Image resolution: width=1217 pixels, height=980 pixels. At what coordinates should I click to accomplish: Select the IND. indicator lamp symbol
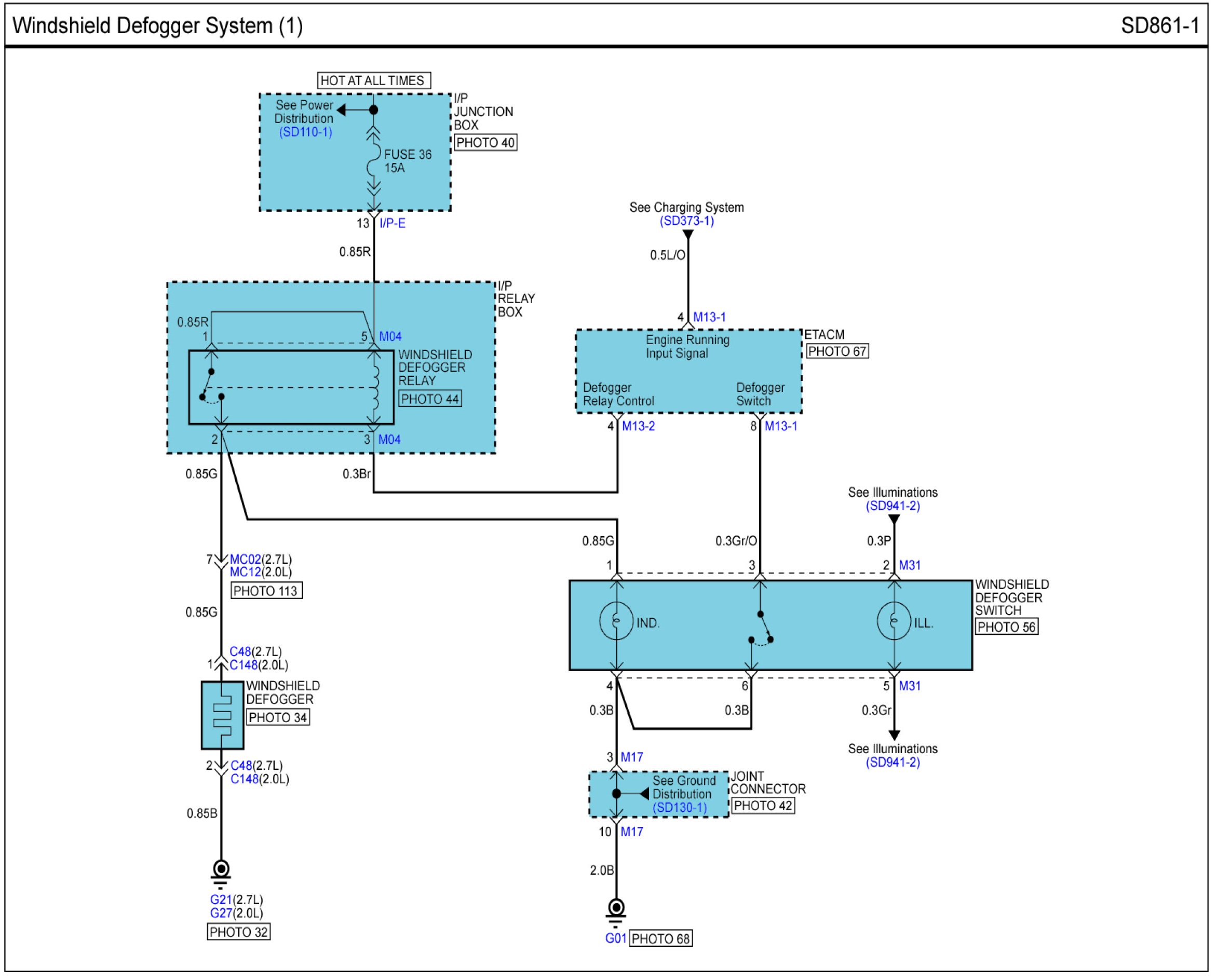616,621
